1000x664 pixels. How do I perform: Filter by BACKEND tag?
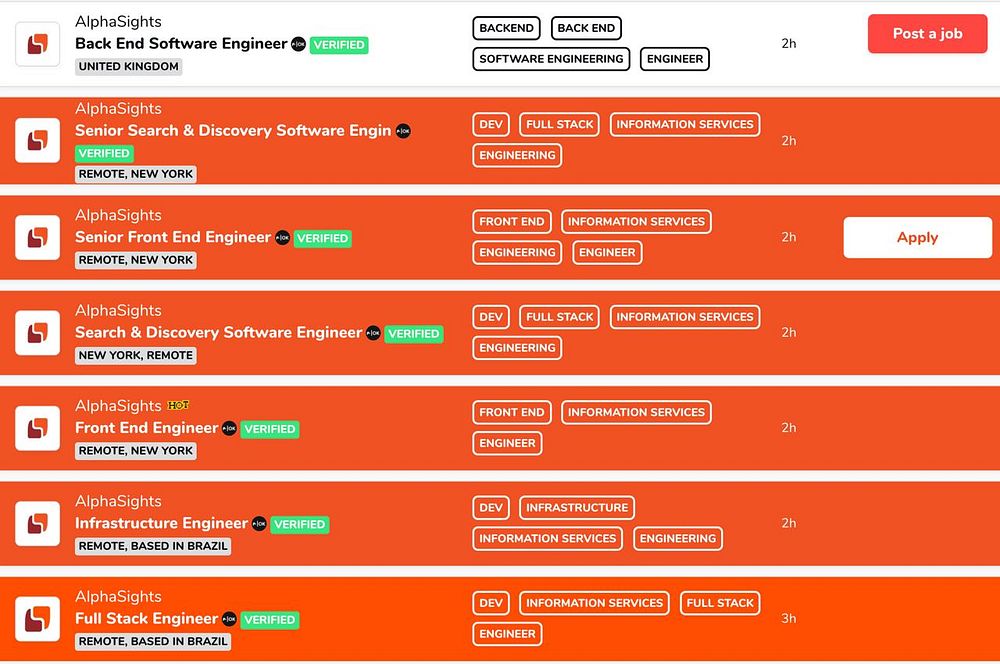click(506, 28)
